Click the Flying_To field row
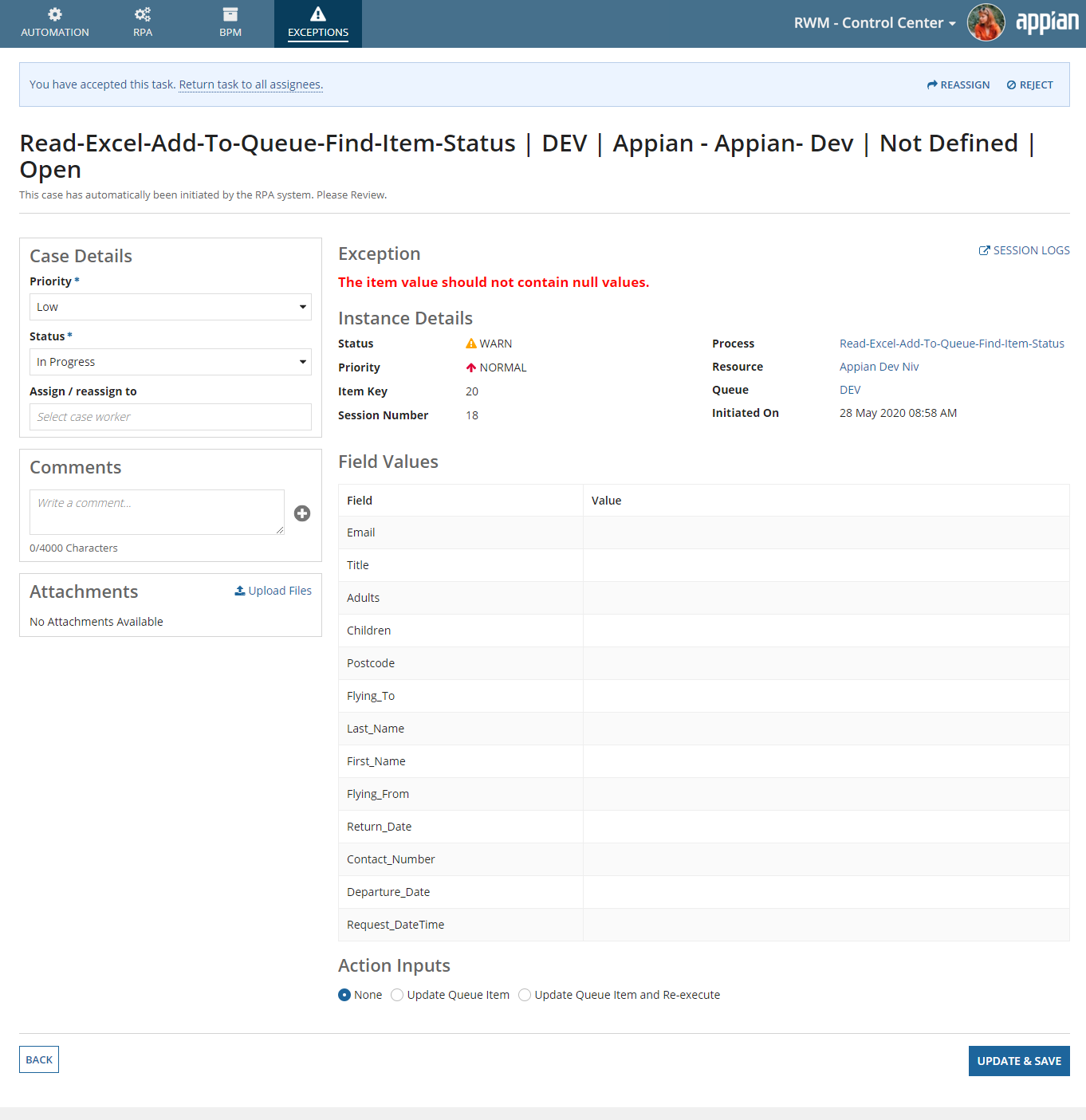 coord(704,696)
